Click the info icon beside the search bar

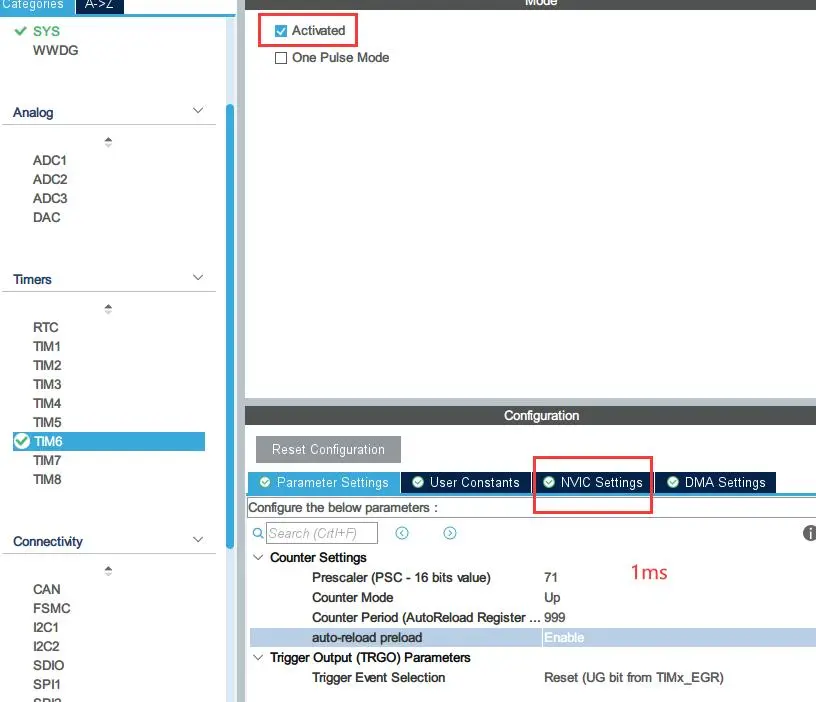(809, 534)
